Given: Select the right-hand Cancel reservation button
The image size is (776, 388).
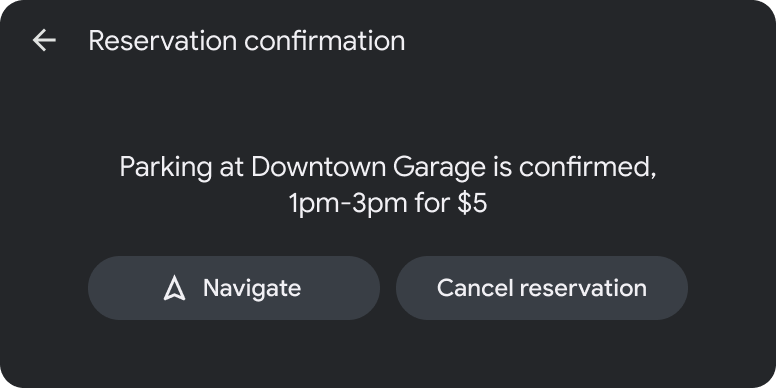Looking at the screenshot, I should tap(541, 288).
